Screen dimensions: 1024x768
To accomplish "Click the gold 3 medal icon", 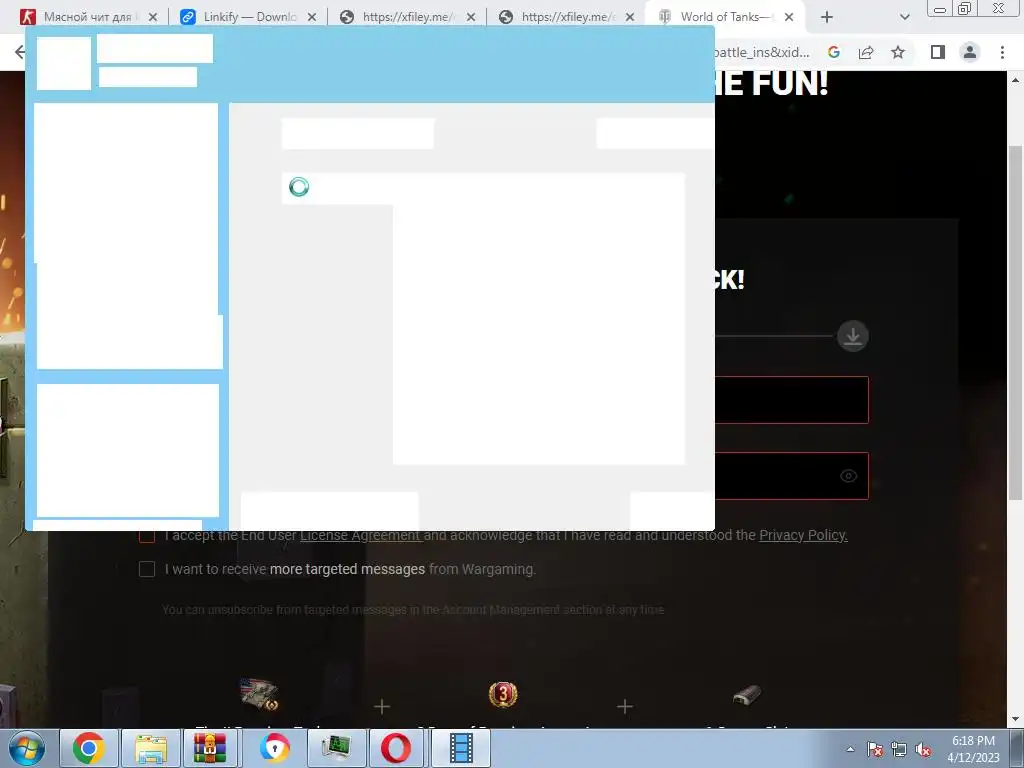I will [503, 694].
